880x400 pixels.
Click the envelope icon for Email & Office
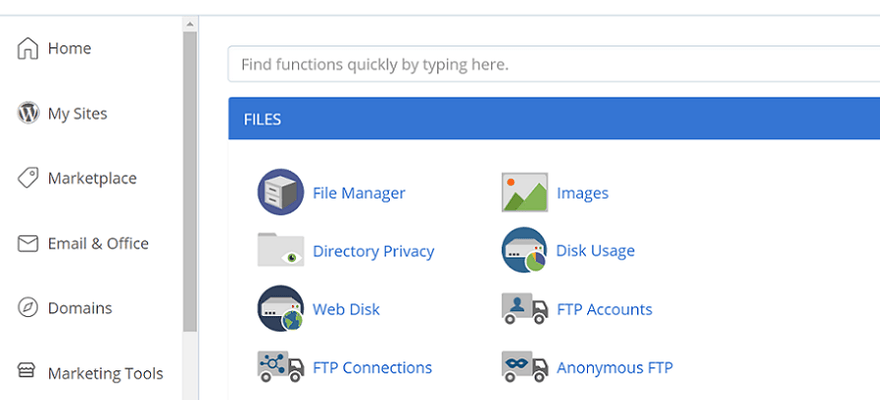tap(28, 243)
